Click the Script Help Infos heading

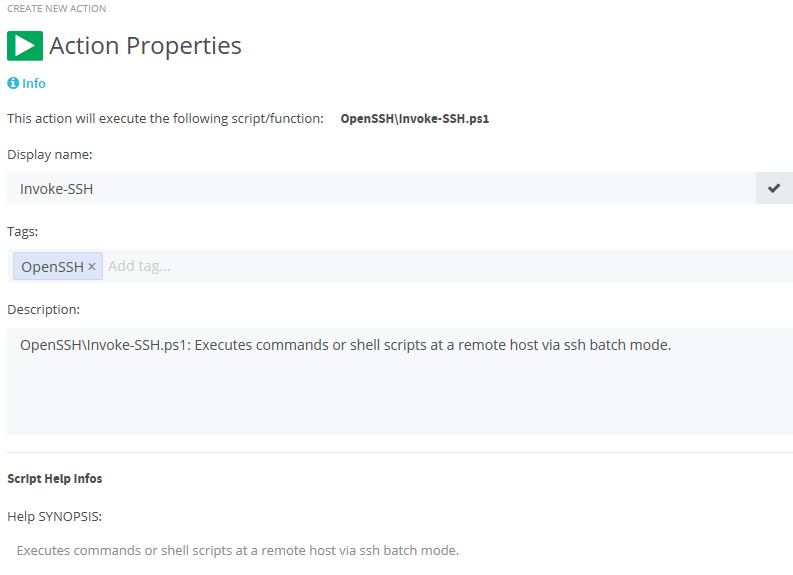point(55,478)
